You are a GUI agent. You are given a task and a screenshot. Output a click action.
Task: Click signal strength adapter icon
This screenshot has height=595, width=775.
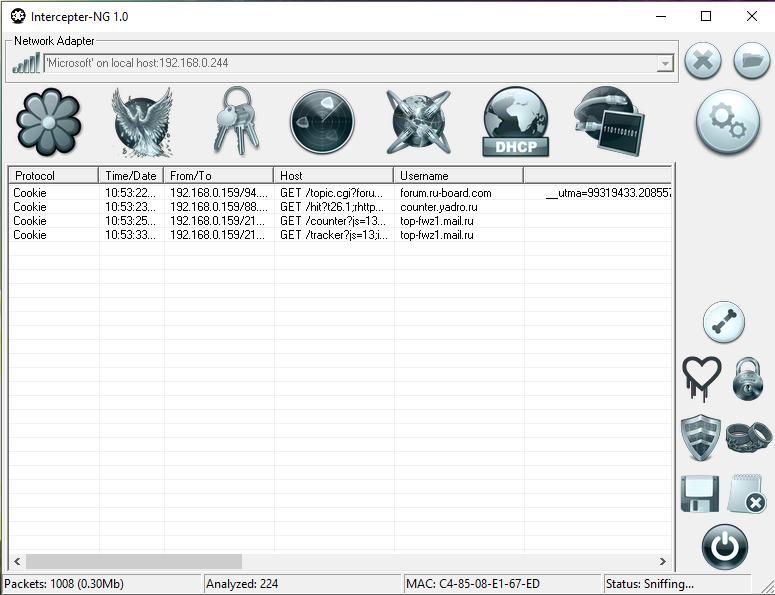point(26,63)
